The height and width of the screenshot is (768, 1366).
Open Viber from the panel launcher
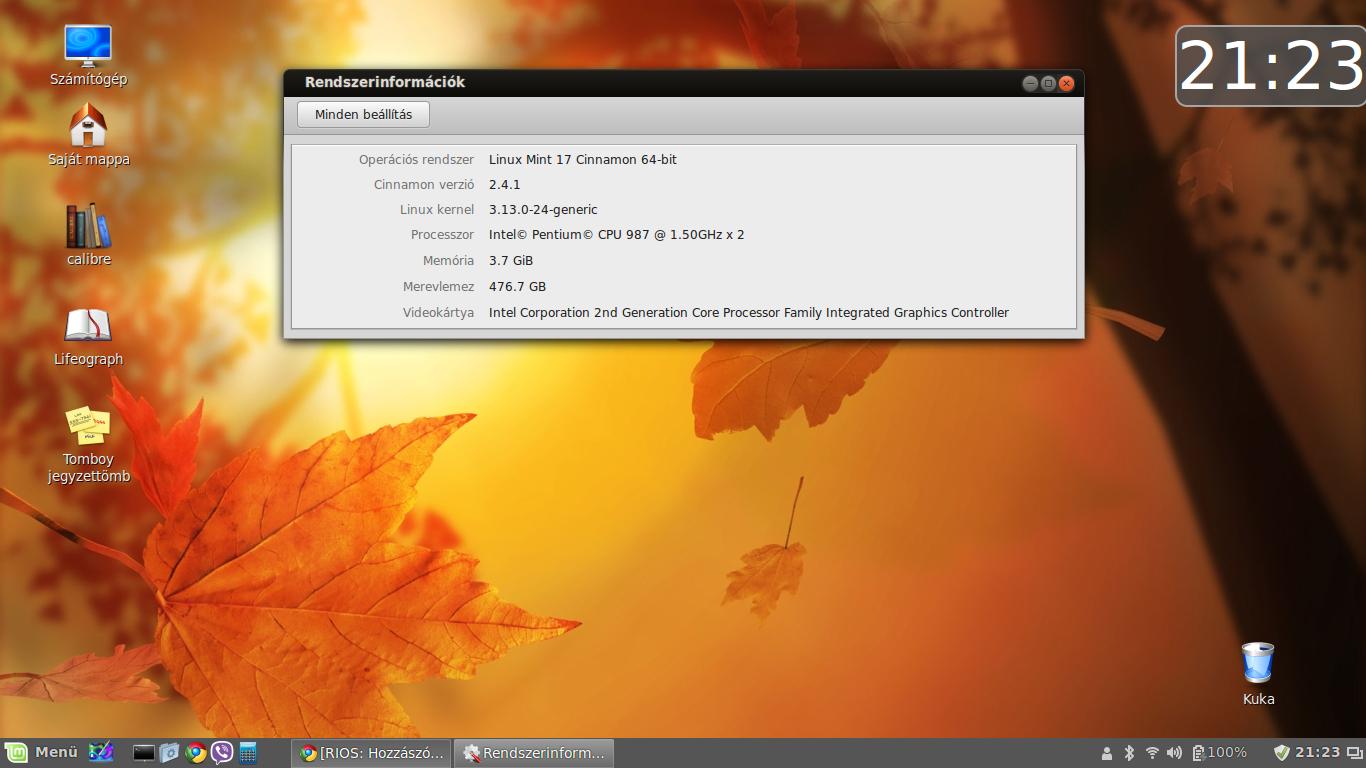(x=222, y=753)
